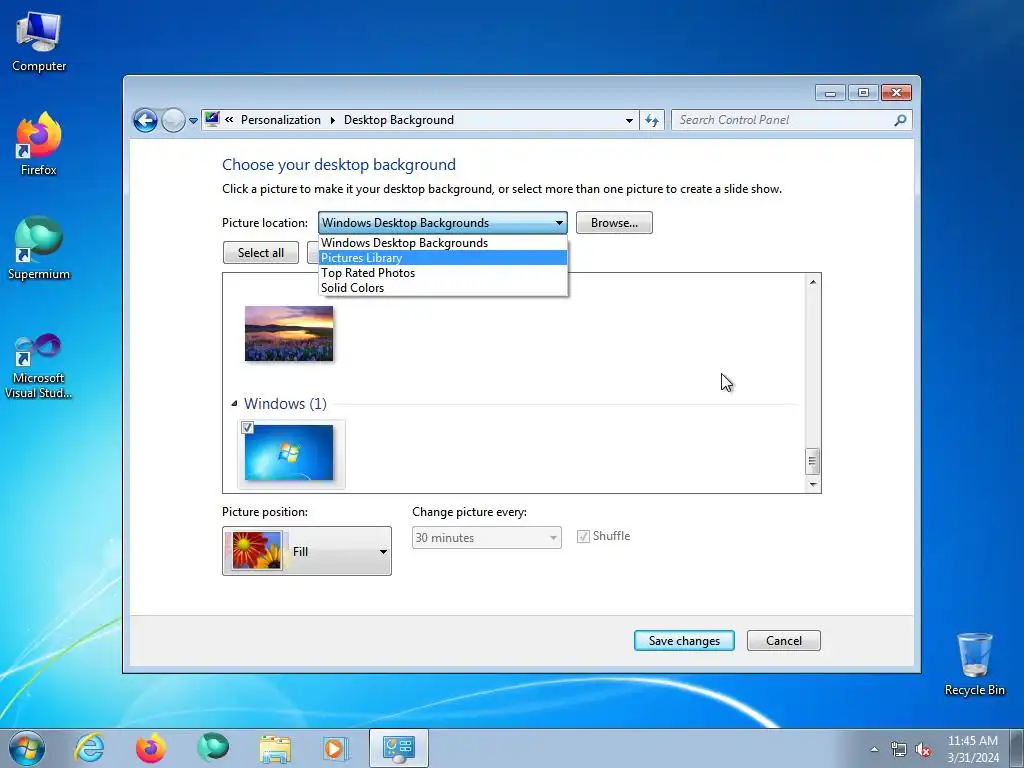Open the Picture position Fill dropdown
The width and height of the screenshot is (1024, 768).
tap(307, 551)
